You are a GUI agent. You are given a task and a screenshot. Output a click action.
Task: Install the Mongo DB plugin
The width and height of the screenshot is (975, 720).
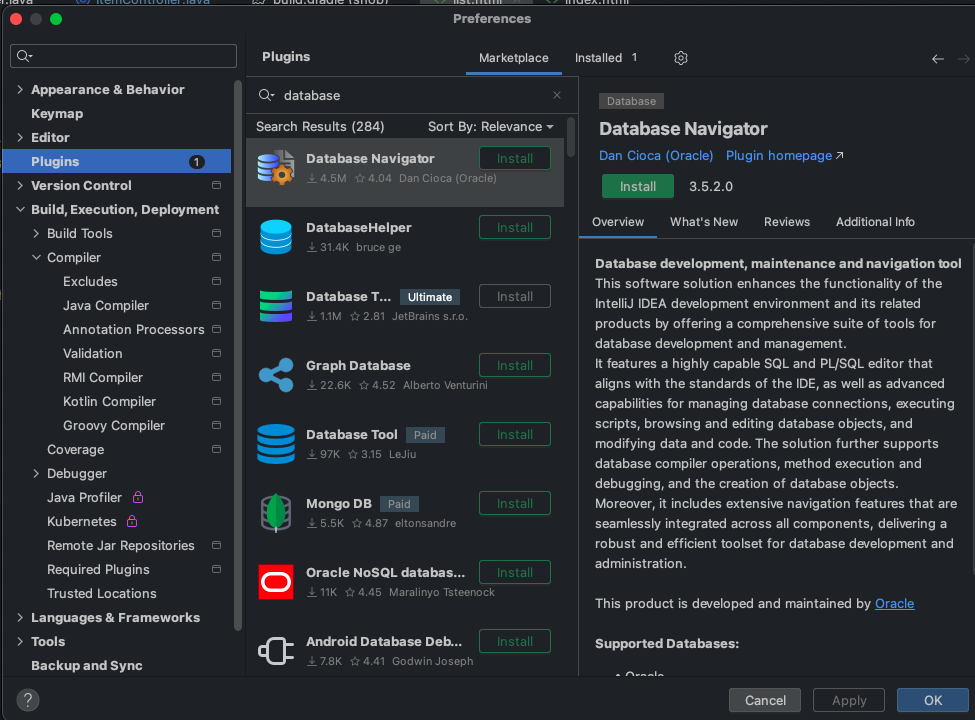click(515, 504)
